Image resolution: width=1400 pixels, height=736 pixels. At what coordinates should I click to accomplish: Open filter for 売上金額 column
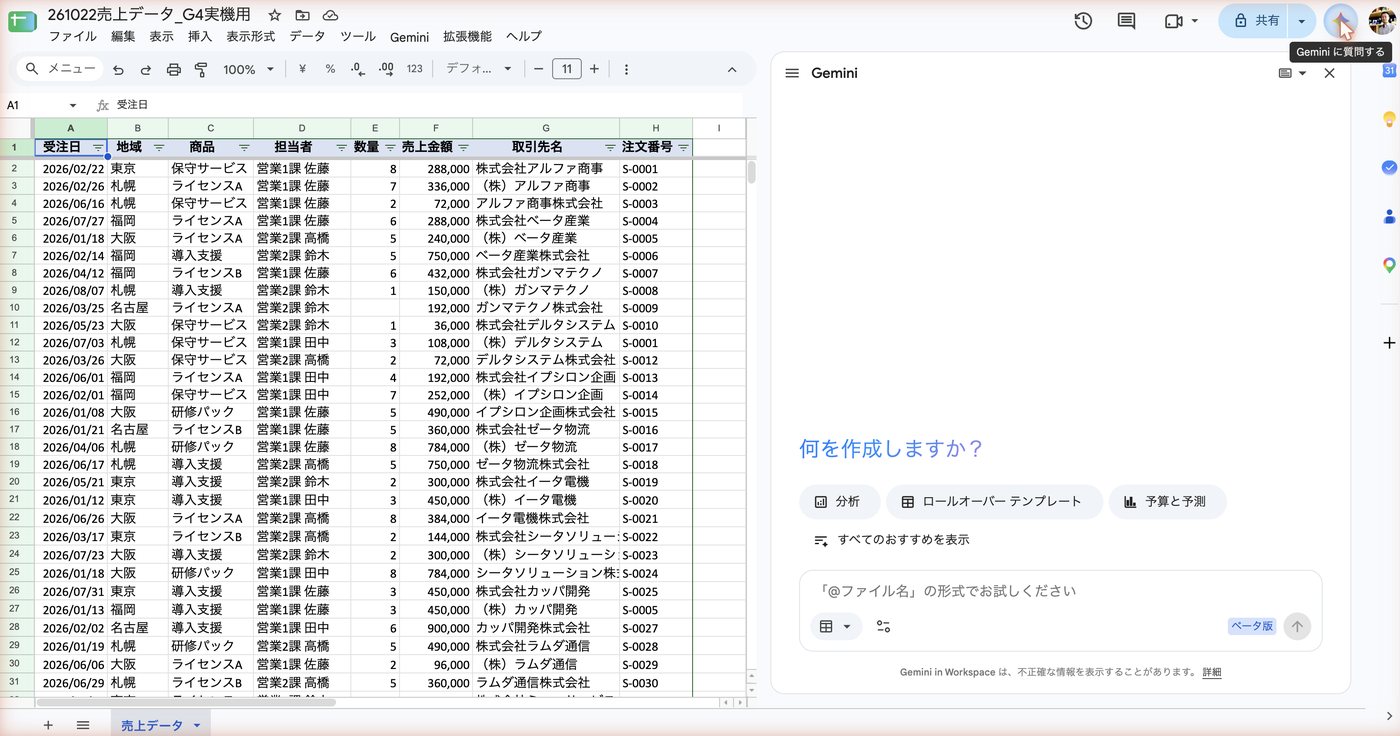463,147
